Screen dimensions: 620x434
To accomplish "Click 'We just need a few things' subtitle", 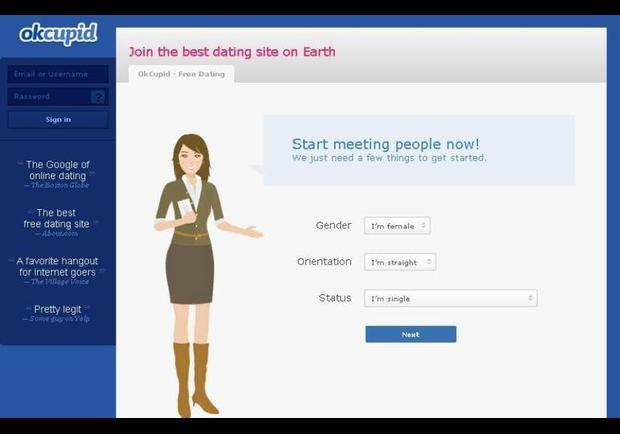I will [389, 158].
